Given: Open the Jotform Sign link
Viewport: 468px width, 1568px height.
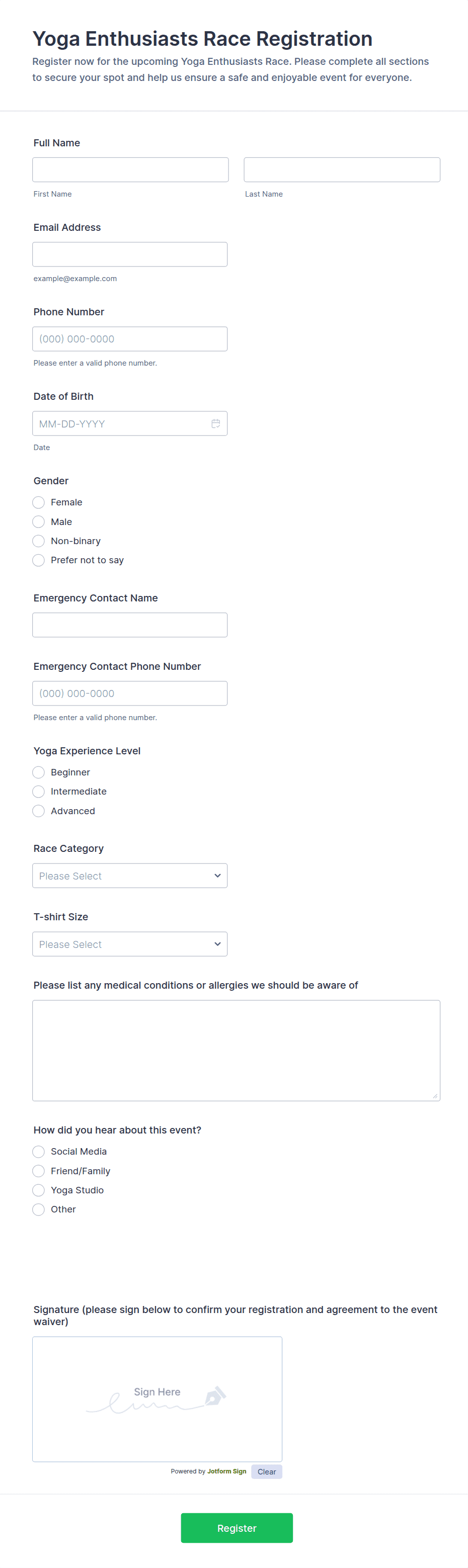Looking at the screenshot, I should coord(226,1471).
